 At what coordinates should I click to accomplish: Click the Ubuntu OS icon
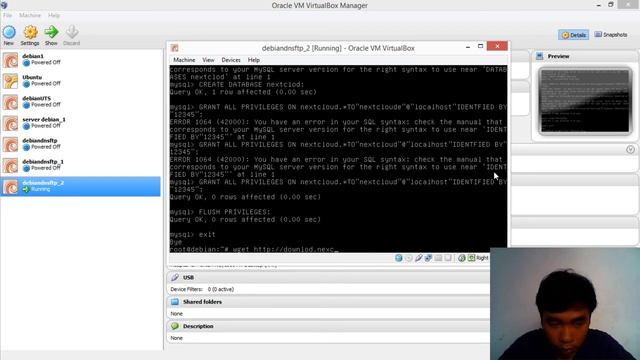click(x=10, y=81)
